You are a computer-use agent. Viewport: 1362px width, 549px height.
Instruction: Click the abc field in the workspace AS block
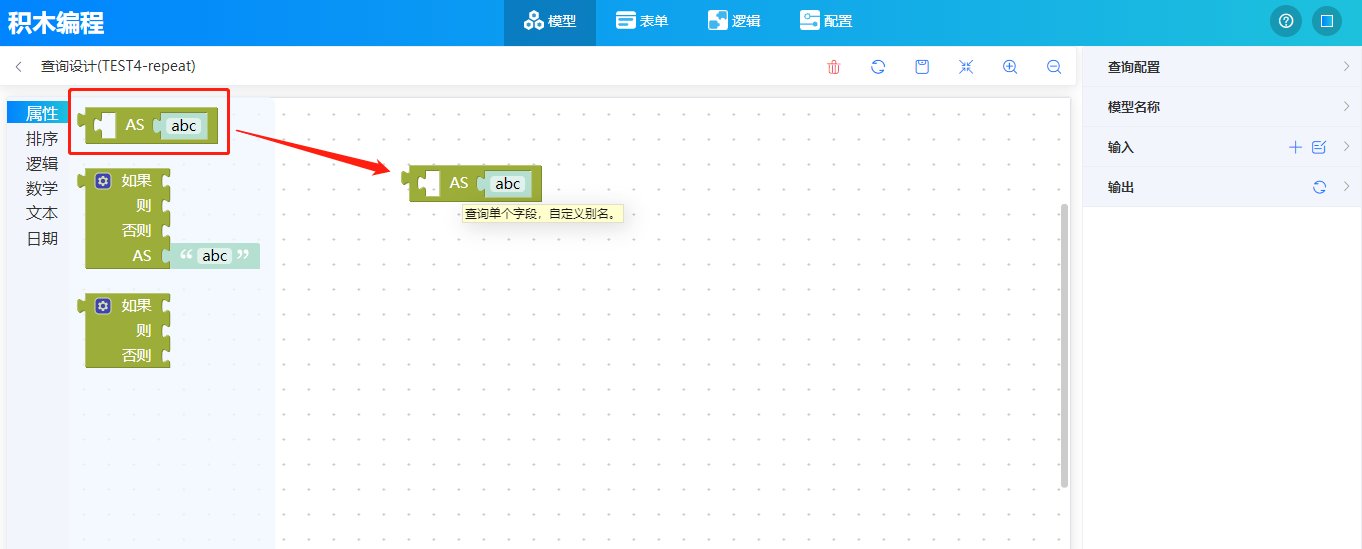point(508,184)
